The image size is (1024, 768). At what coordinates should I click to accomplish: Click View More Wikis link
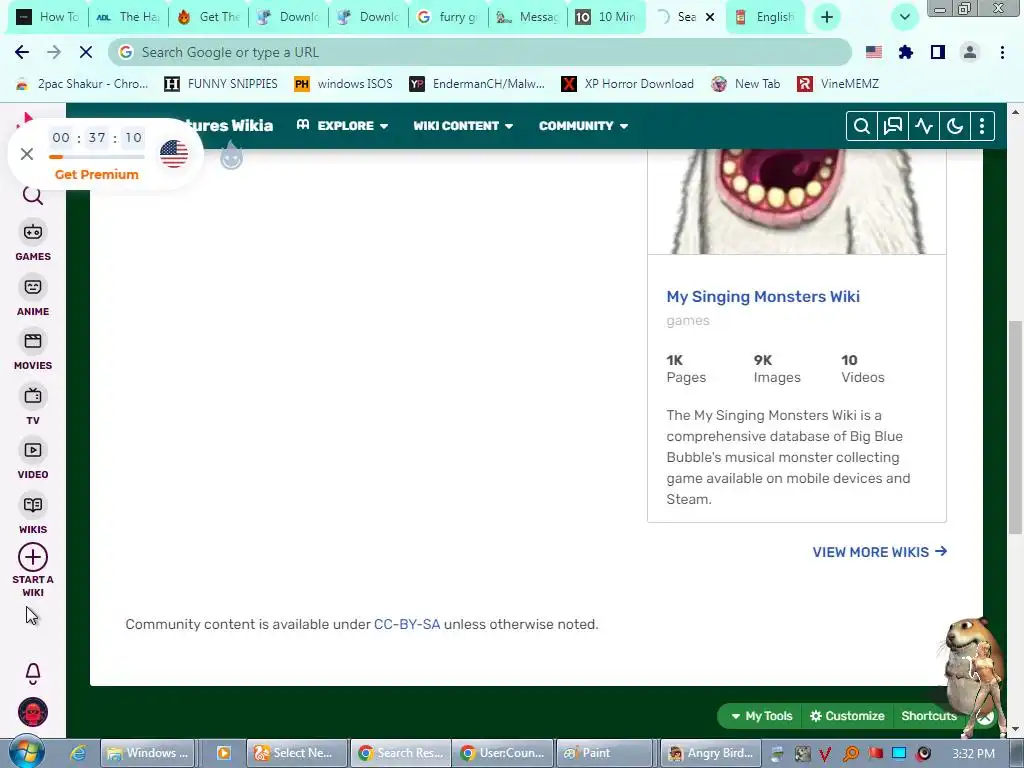(880, 552)
